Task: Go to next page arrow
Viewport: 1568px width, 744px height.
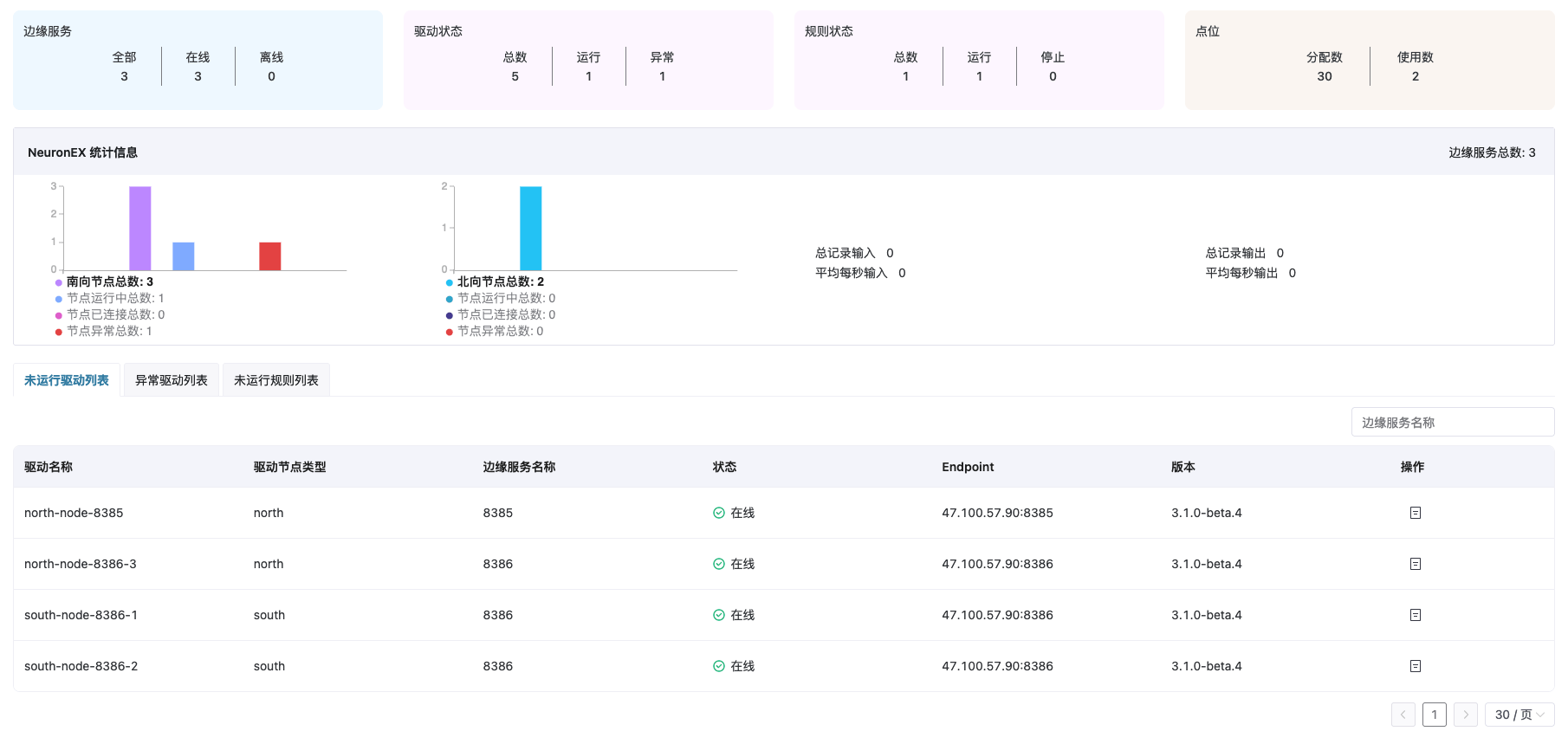Action: pyautogui.click(x=1465, y=715)
